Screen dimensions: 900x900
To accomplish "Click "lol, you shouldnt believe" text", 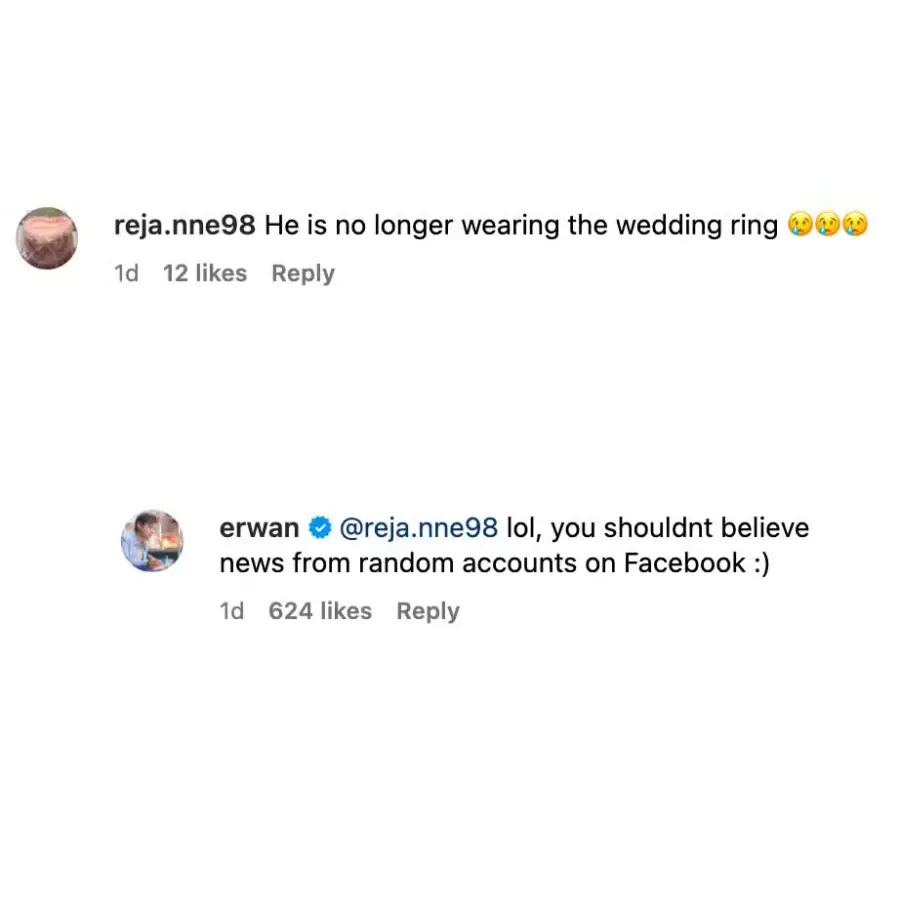I will (x=658, y=527).
